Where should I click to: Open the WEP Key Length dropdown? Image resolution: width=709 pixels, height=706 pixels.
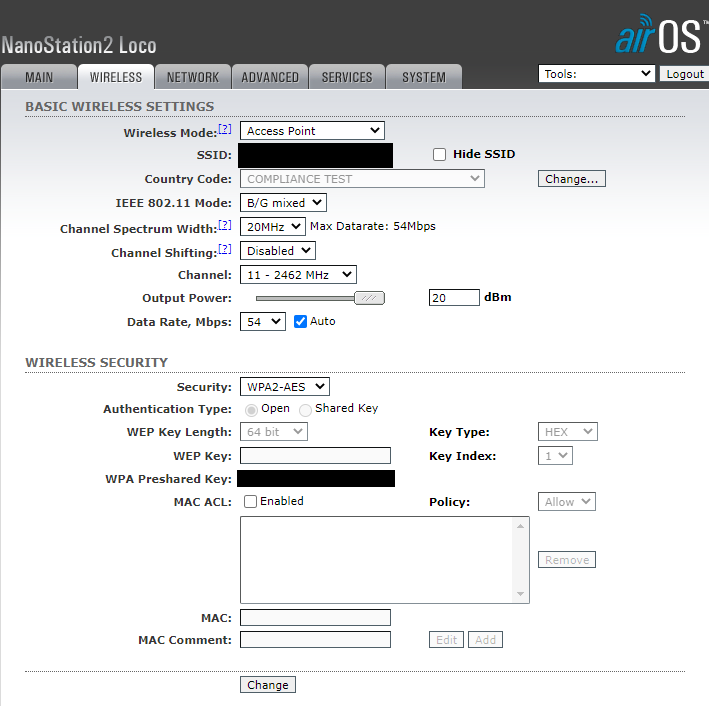(x=274, y=431)
